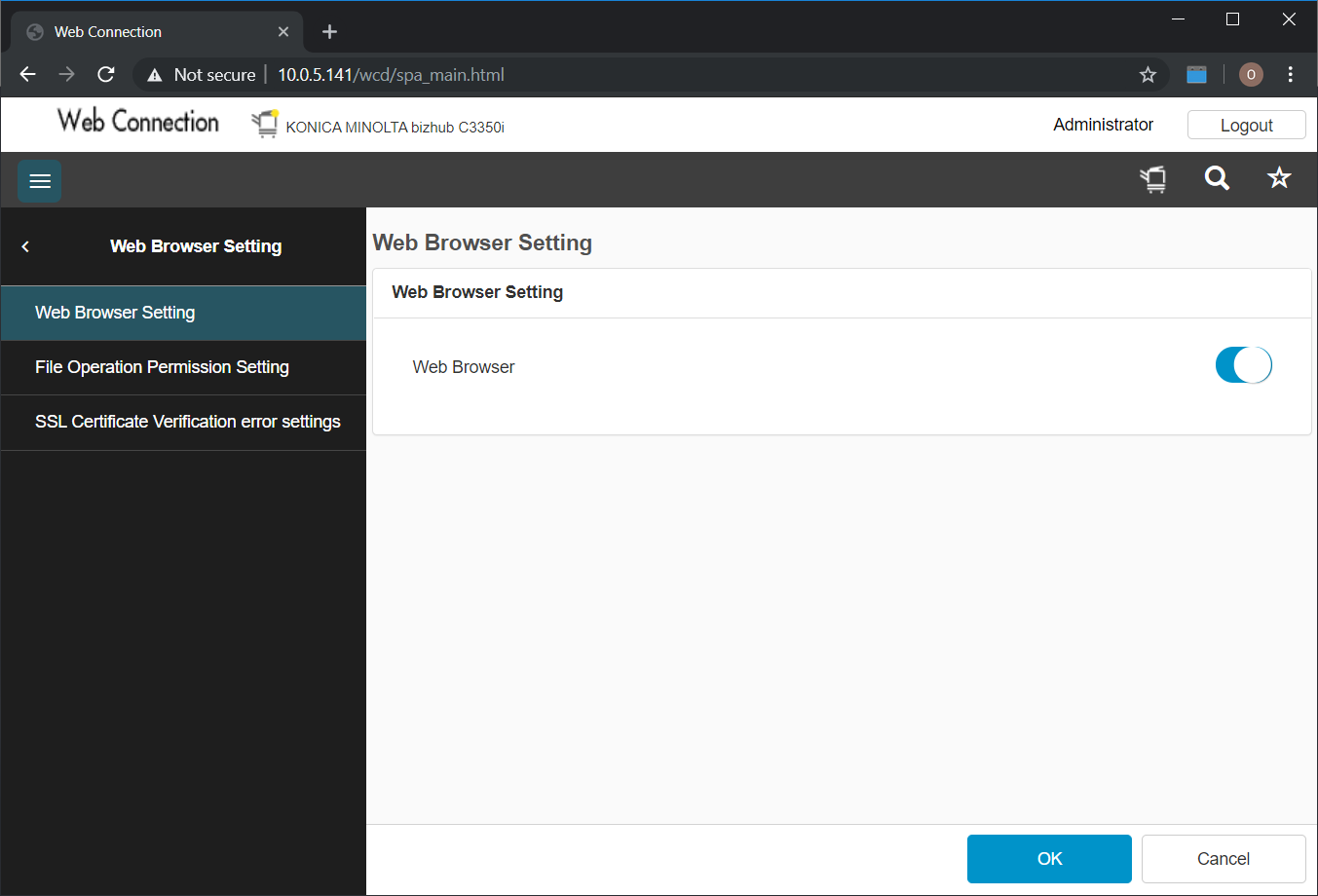
Task: Go back to previous browser page
Action: 27,75
